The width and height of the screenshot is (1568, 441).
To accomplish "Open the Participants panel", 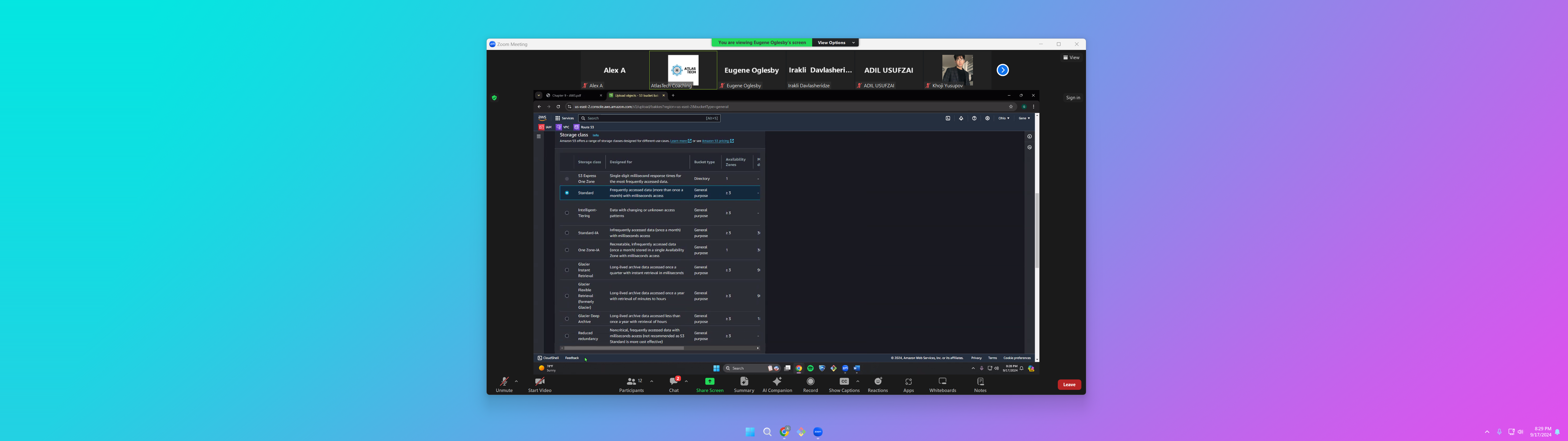I will click(631, 382).
